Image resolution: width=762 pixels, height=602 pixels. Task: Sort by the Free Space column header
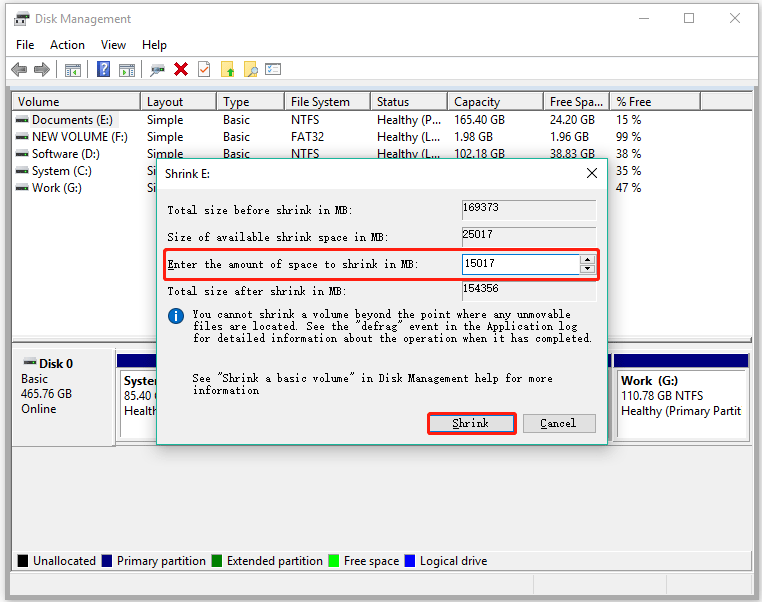click(x=576, y=102)
